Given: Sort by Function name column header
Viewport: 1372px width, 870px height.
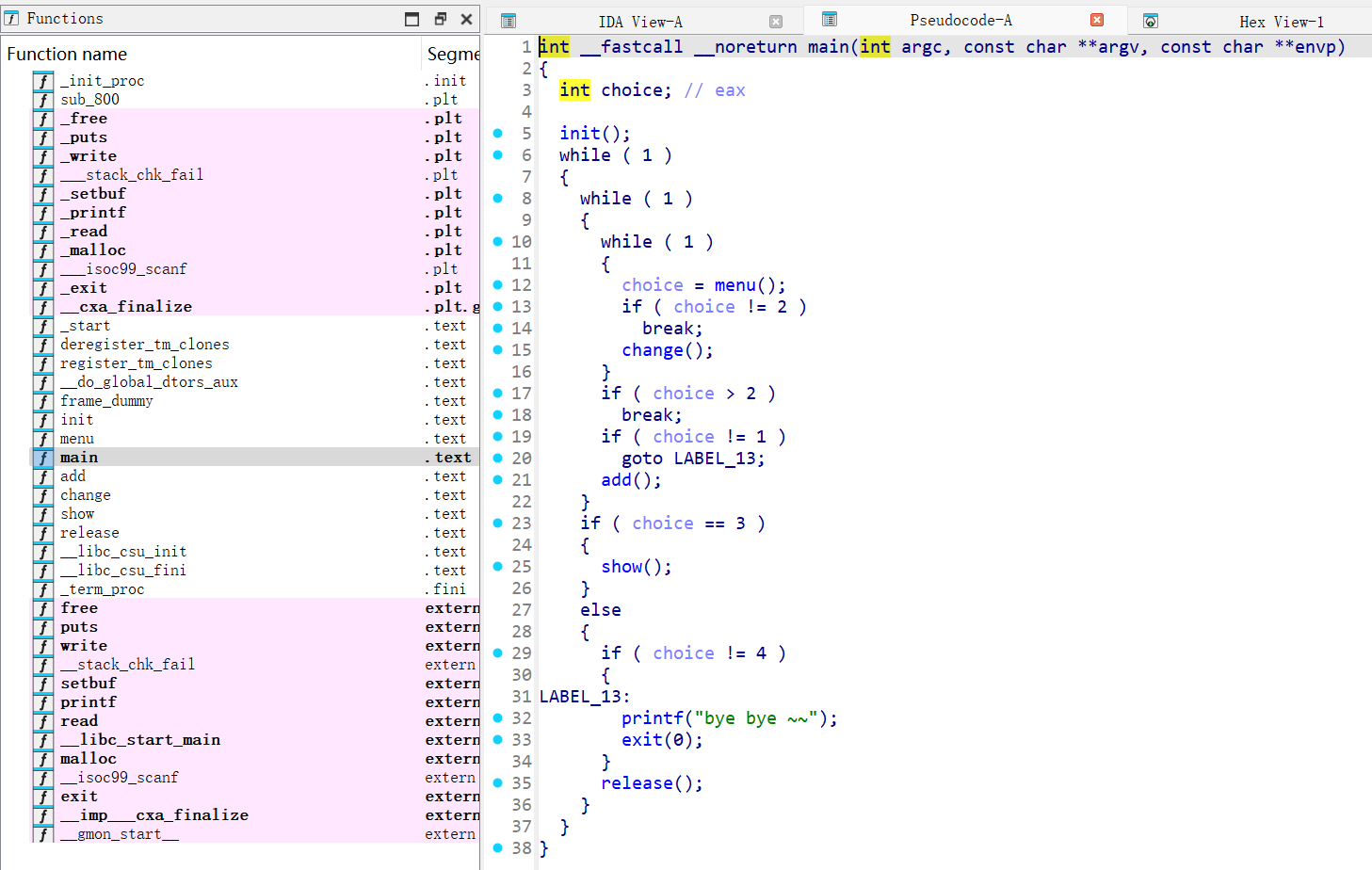Looking at the screenshot, I should 67,54.
